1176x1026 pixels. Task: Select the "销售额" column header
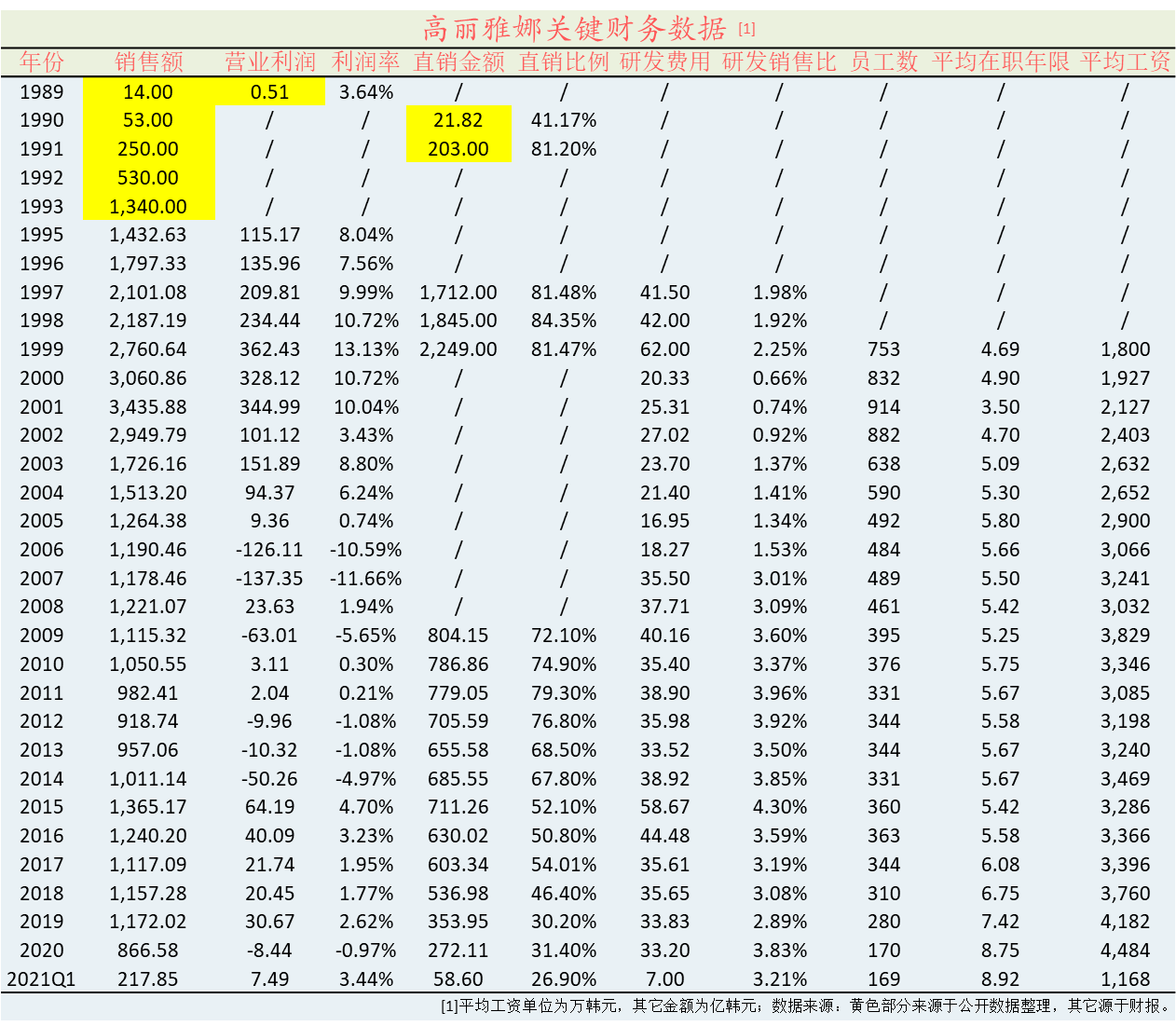[x=149, y=62]
